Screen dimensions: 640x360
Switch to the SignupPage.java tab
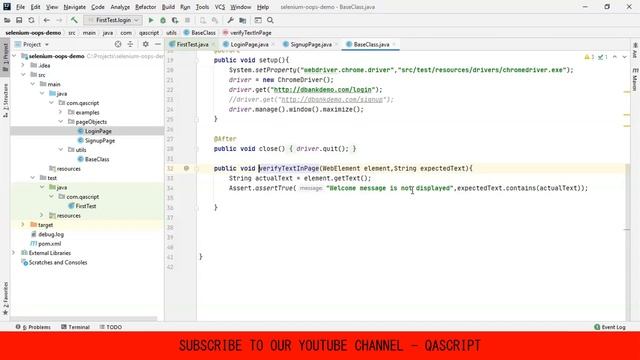pyautogui.click(x=311, y=44)
